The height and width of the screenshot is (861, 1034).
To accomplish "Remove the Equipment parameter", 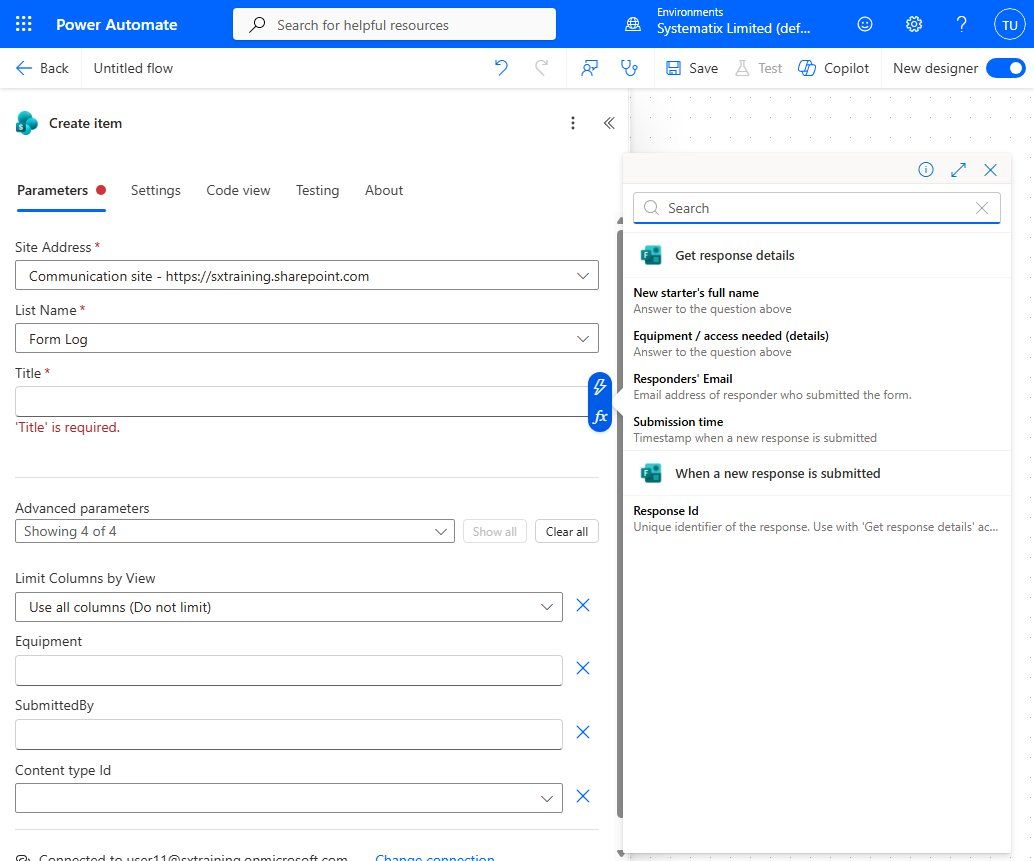I will 583,668.
